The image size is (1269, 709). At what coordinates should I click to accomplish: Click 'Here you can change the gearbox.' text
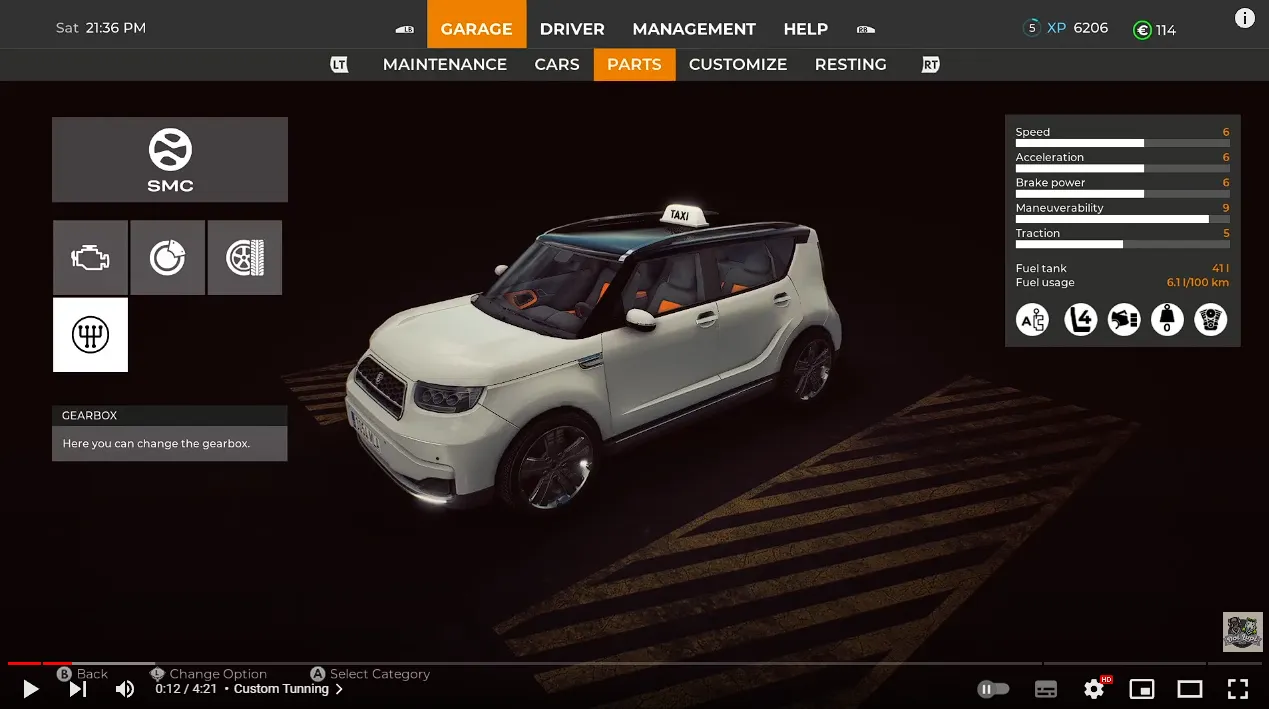click(x=156, y=443)
